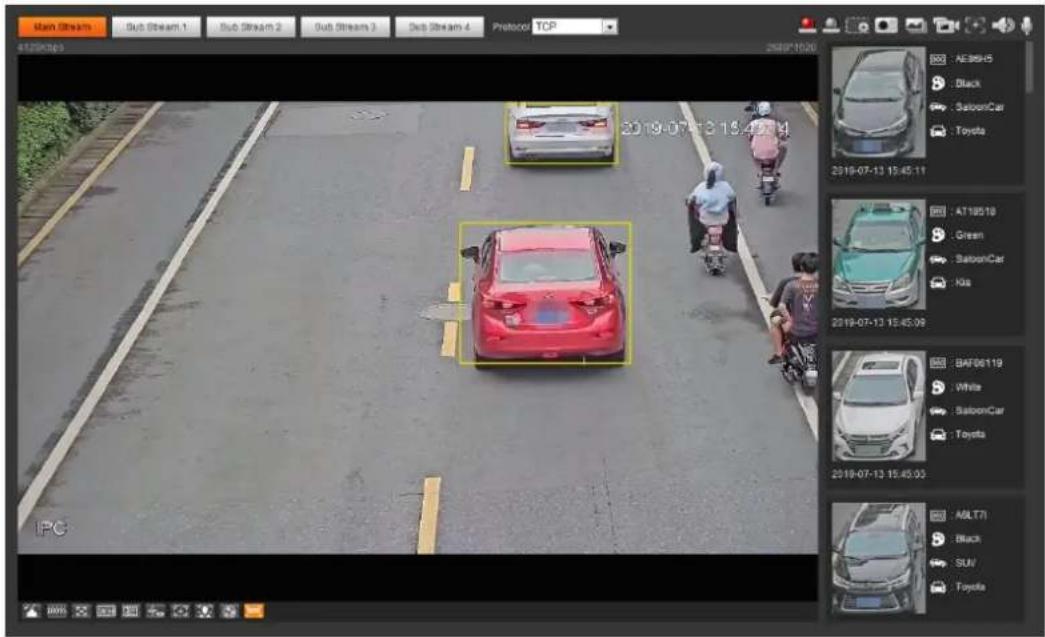Click Toyota label in the white car card

click(x=970, y=434)
